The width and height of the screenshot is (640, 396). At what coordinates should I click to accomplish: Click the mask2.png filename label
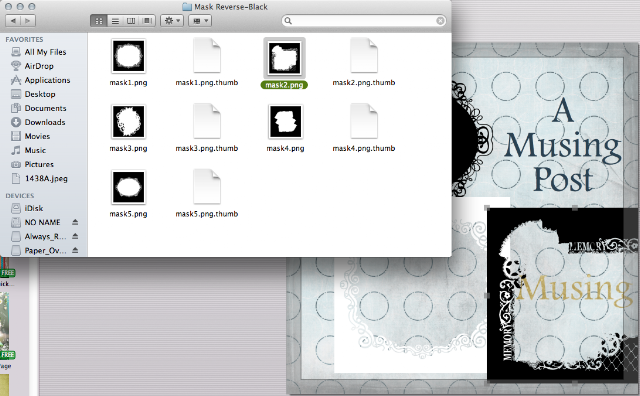click(284, 85)
